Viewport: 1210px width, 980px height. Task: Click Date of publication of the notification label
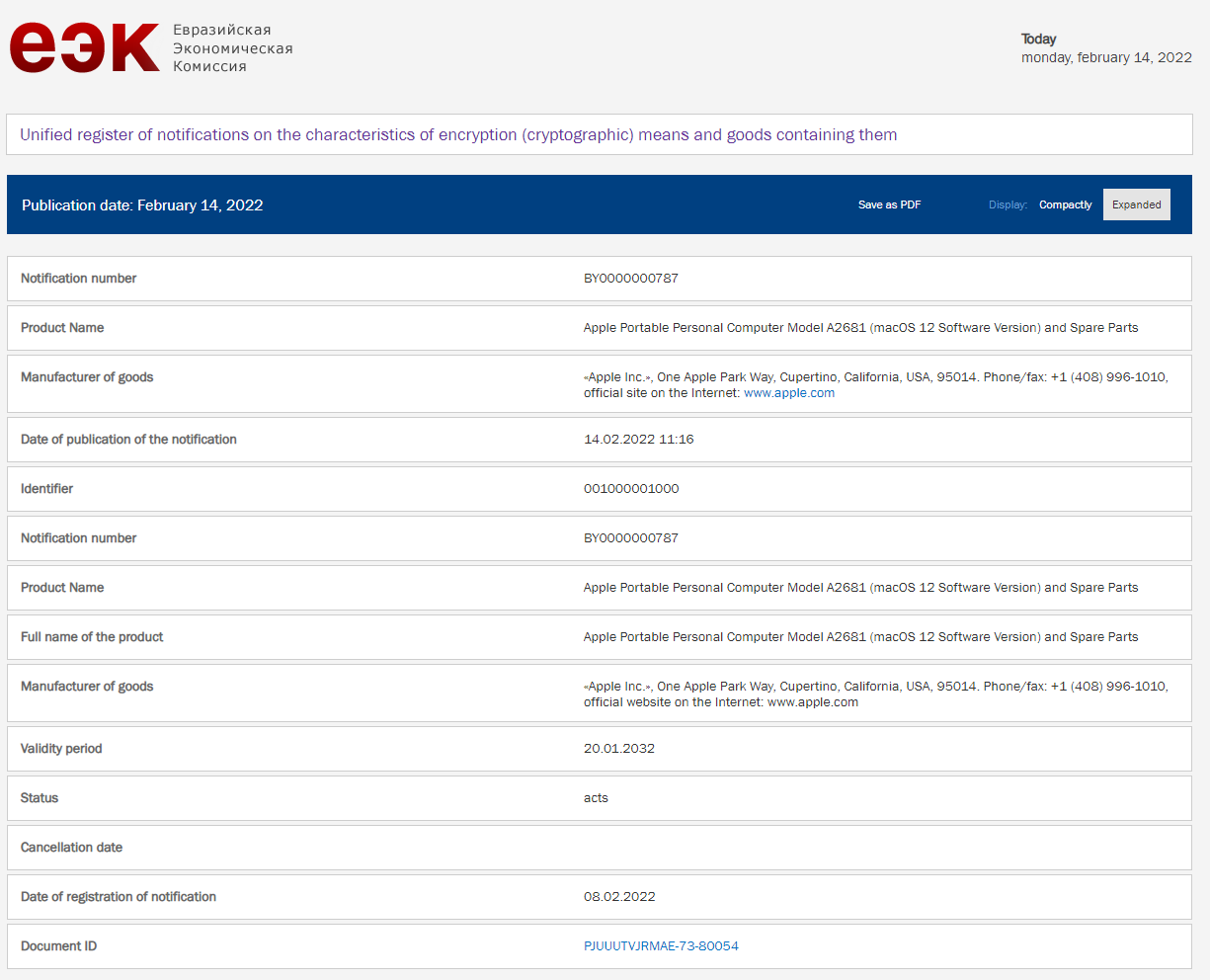(x=128, y=440)
